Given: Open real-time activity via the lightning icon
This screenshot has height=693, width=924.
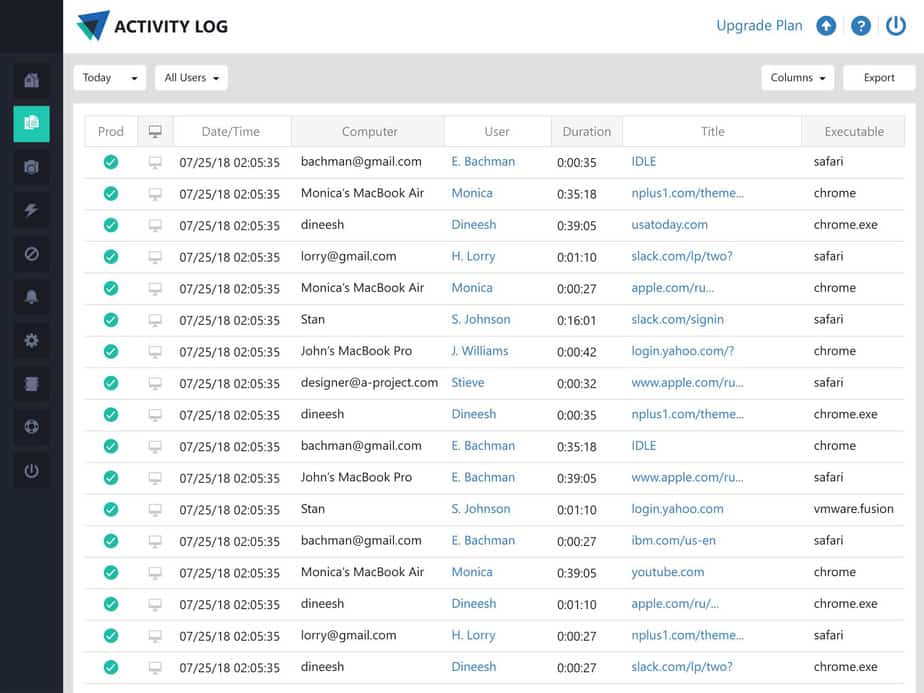Looking at the screenshot, I should pyautogui.click(x=30, y=210).
